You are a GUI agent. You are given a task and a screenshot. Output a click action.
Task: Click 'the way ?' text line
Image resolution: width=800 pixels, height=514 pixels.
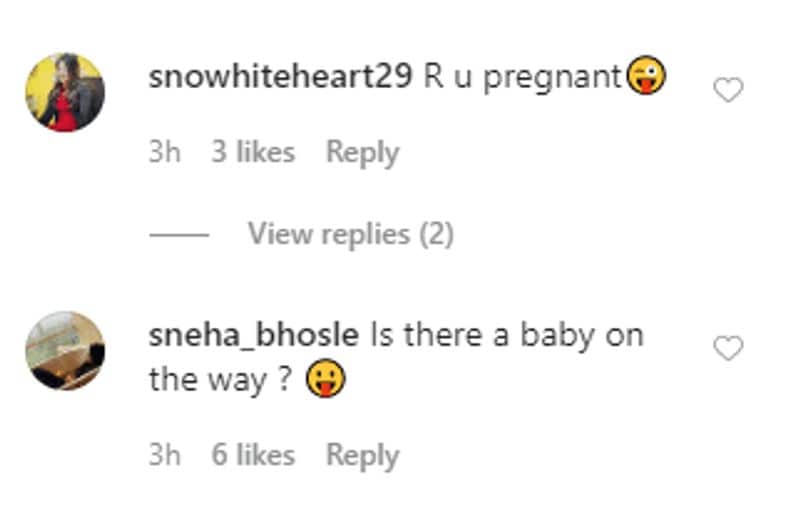click(220, 380)
